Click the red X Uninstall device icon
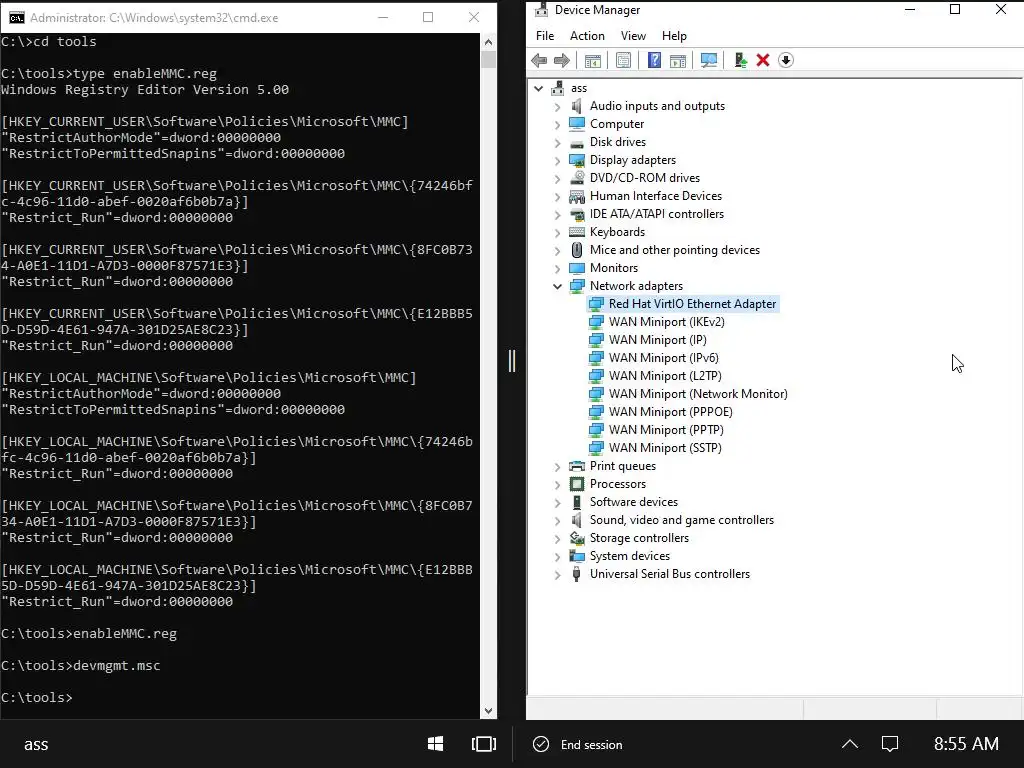This screenshot has width=1024, height=768. pyautogui.click(x=763, y=61)
